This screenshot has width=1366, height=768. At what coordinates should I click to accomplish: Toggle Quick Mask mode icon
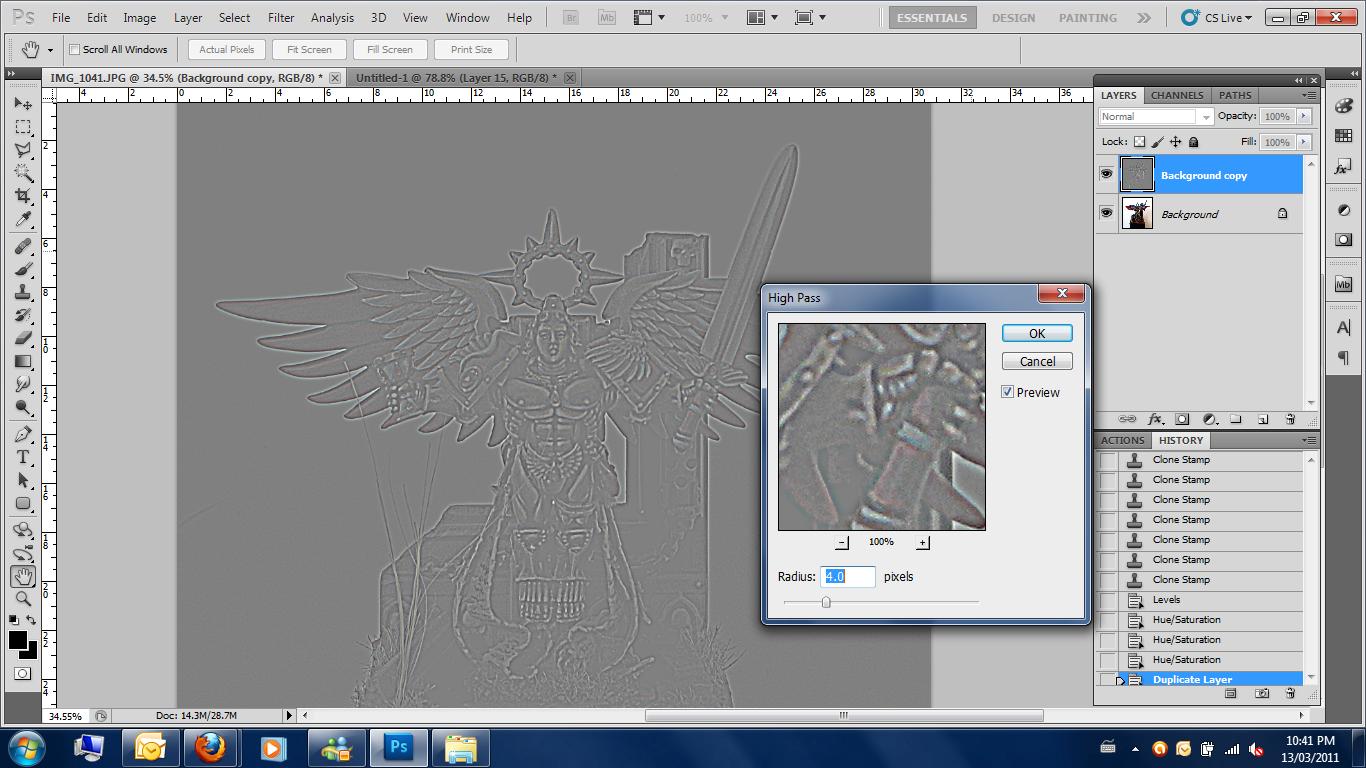tap(23, 674)
